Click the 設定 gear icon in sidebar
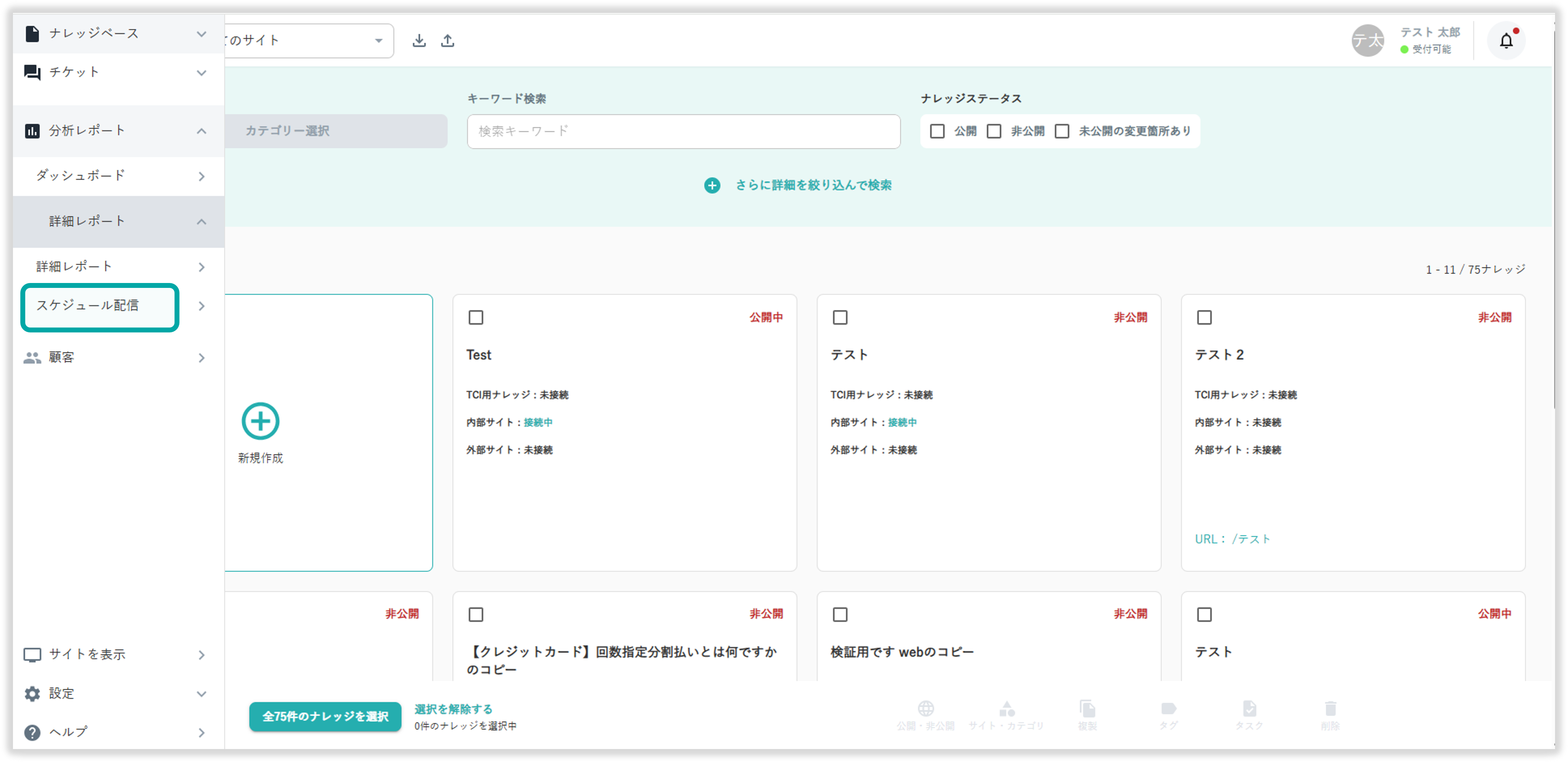 tap(32, 693)
